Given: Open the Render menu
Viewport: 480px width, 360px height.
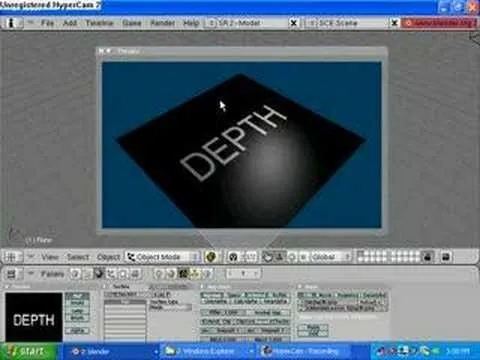Looking at the screenshot, I should point(163,23).
